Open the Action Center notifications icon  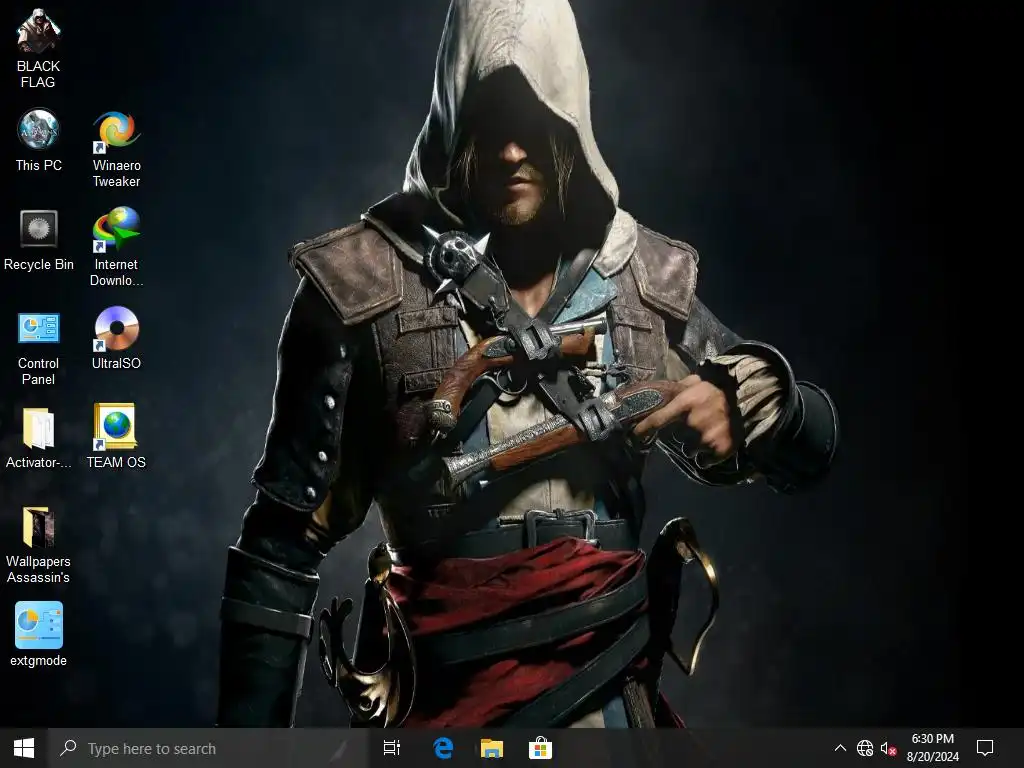(985, 748)
